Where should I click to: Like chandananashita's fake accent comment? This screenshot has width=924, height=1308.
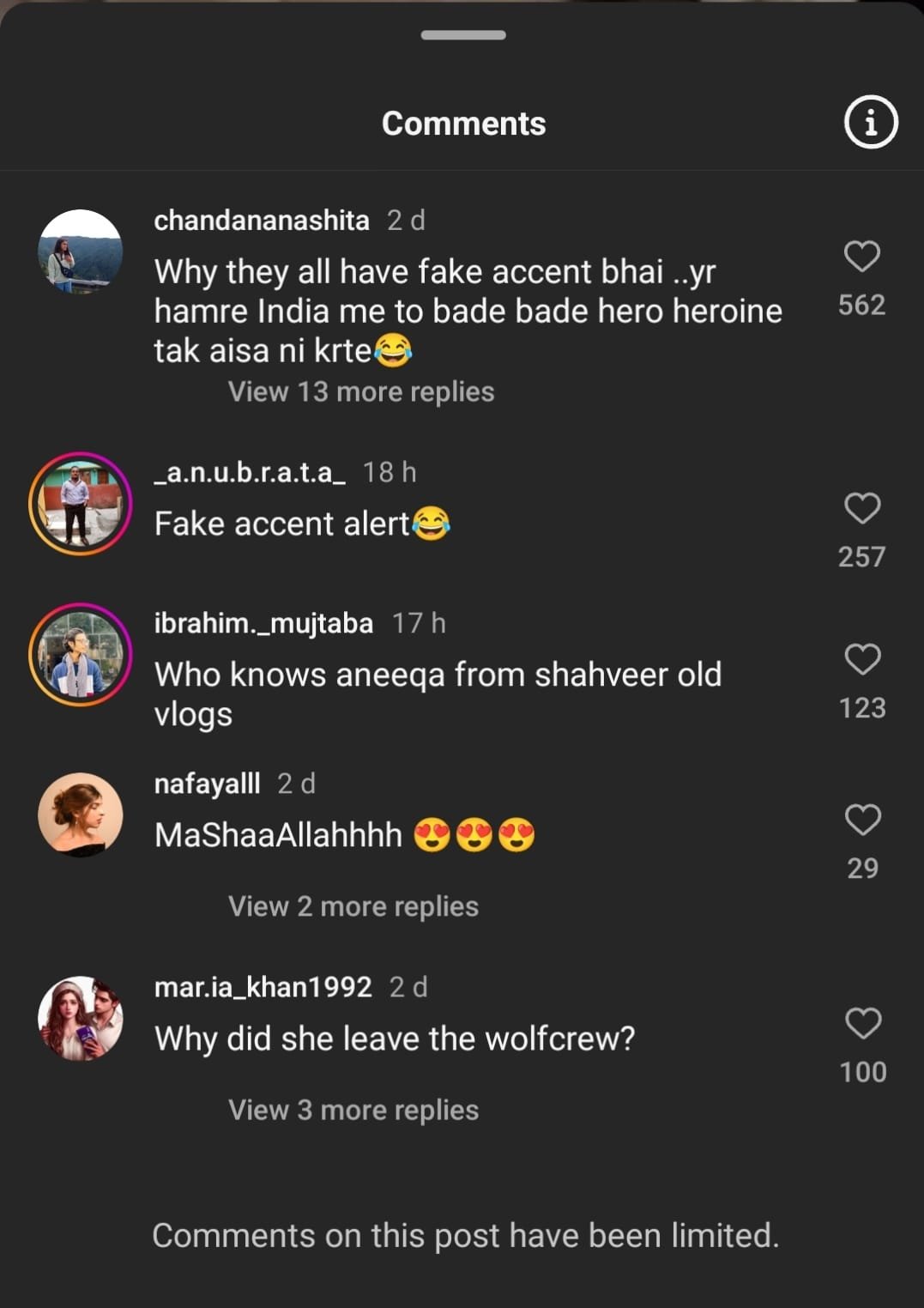tap(862, 257)
